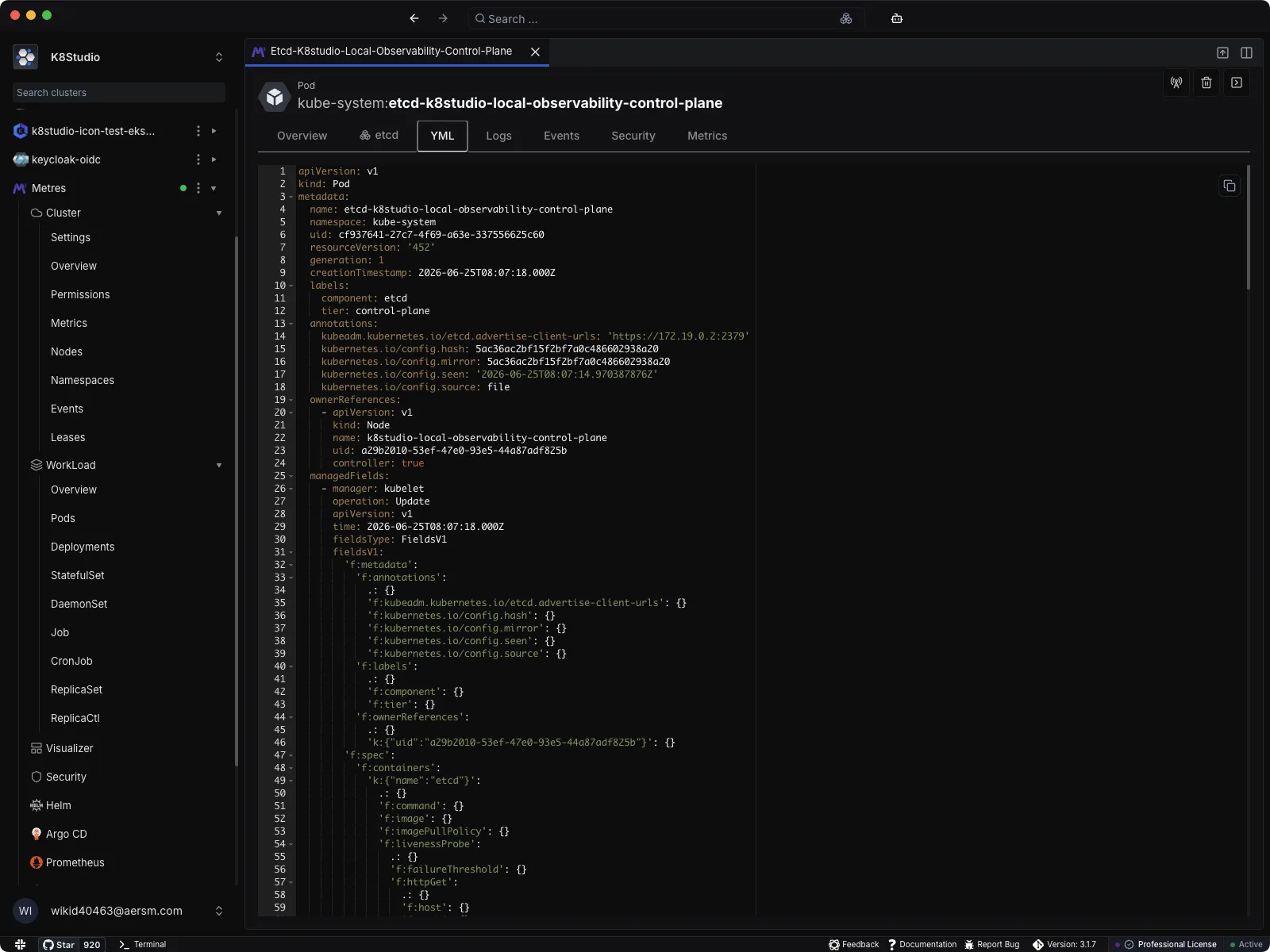This screenshot has height=952, width=1270.
Task: Copy YAML content with copy icon
Action: click(x=1230, y=186)
